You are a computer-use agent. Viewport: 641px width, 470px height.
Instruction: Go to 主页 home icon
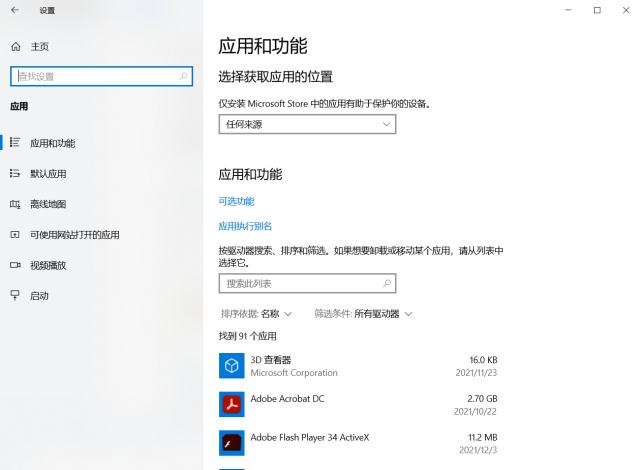click(15, 47)
